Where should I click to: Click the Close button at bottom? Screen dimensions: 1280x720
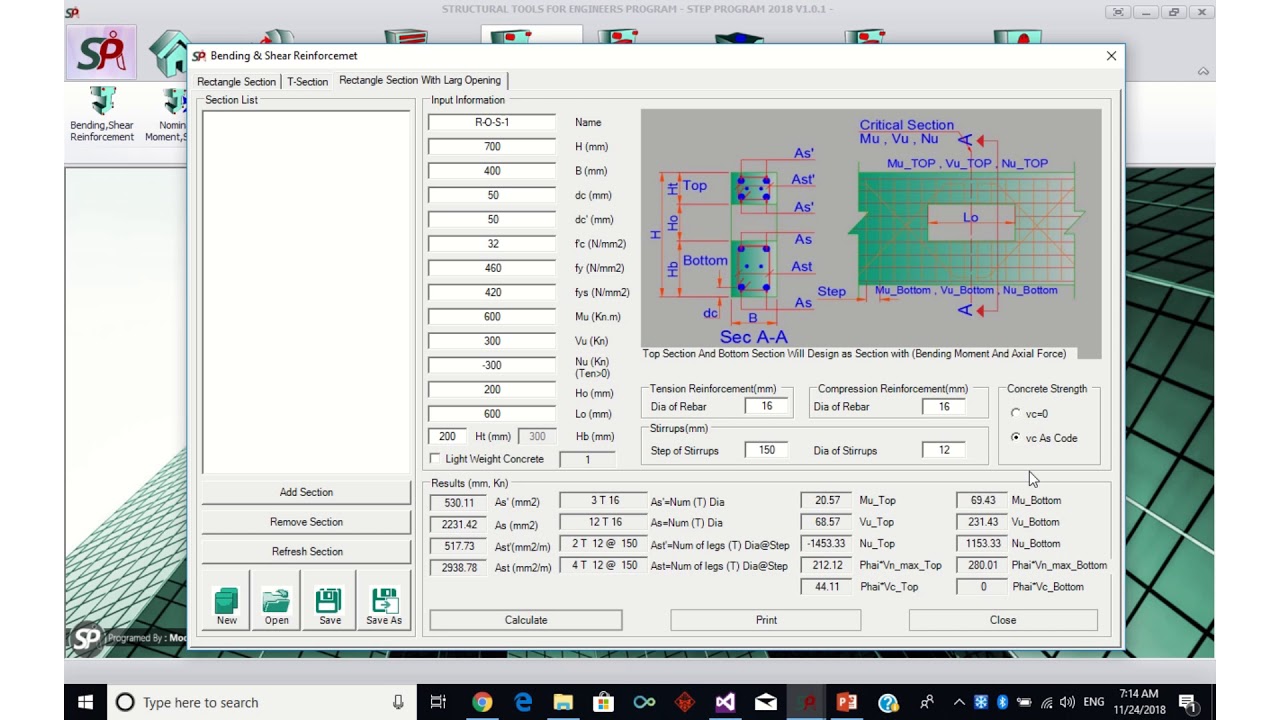pos(1003,620)
